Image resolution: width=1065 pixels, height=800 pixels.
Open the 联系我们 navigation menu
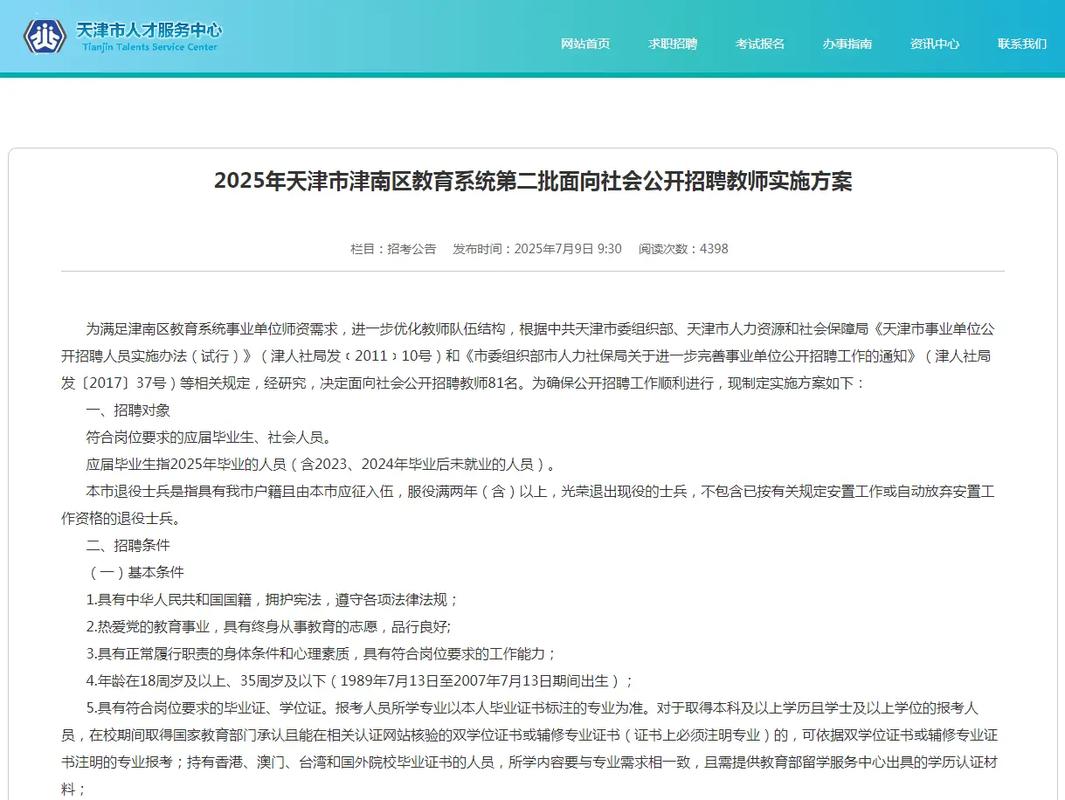[1021, 44]
